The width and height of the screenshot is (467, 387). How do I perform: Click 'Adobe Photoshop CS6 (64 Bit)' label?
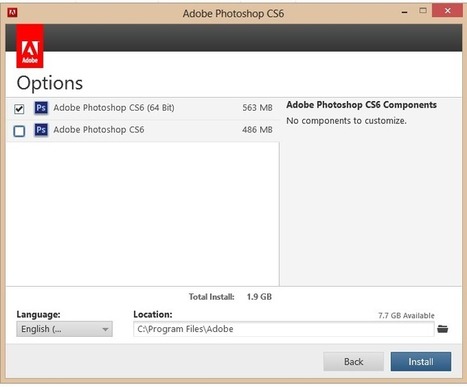pos(114,108)
